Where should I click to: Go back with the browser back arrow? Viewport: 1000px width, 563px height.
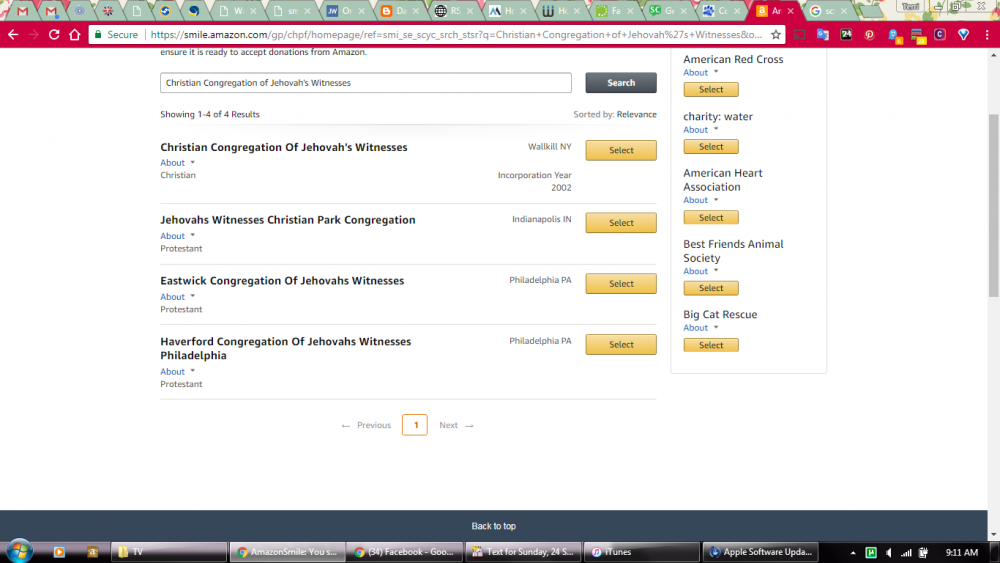point(13,34)
